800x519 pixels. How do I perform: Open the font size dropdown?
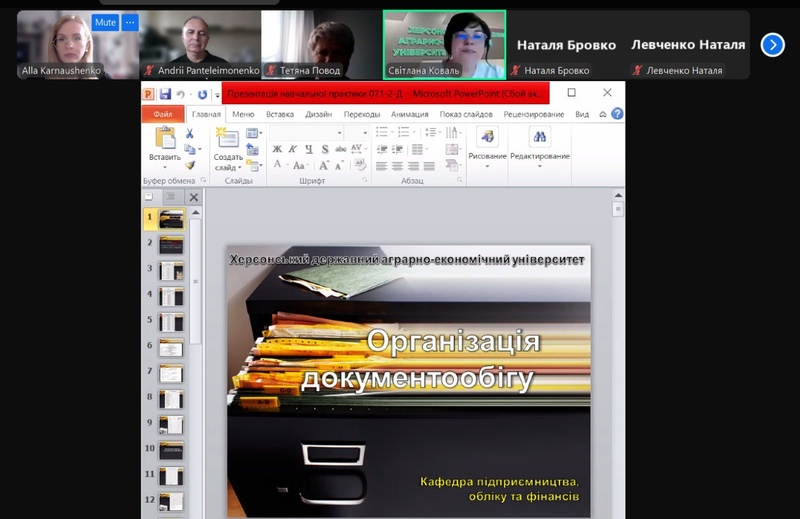(x=365, y=133)
